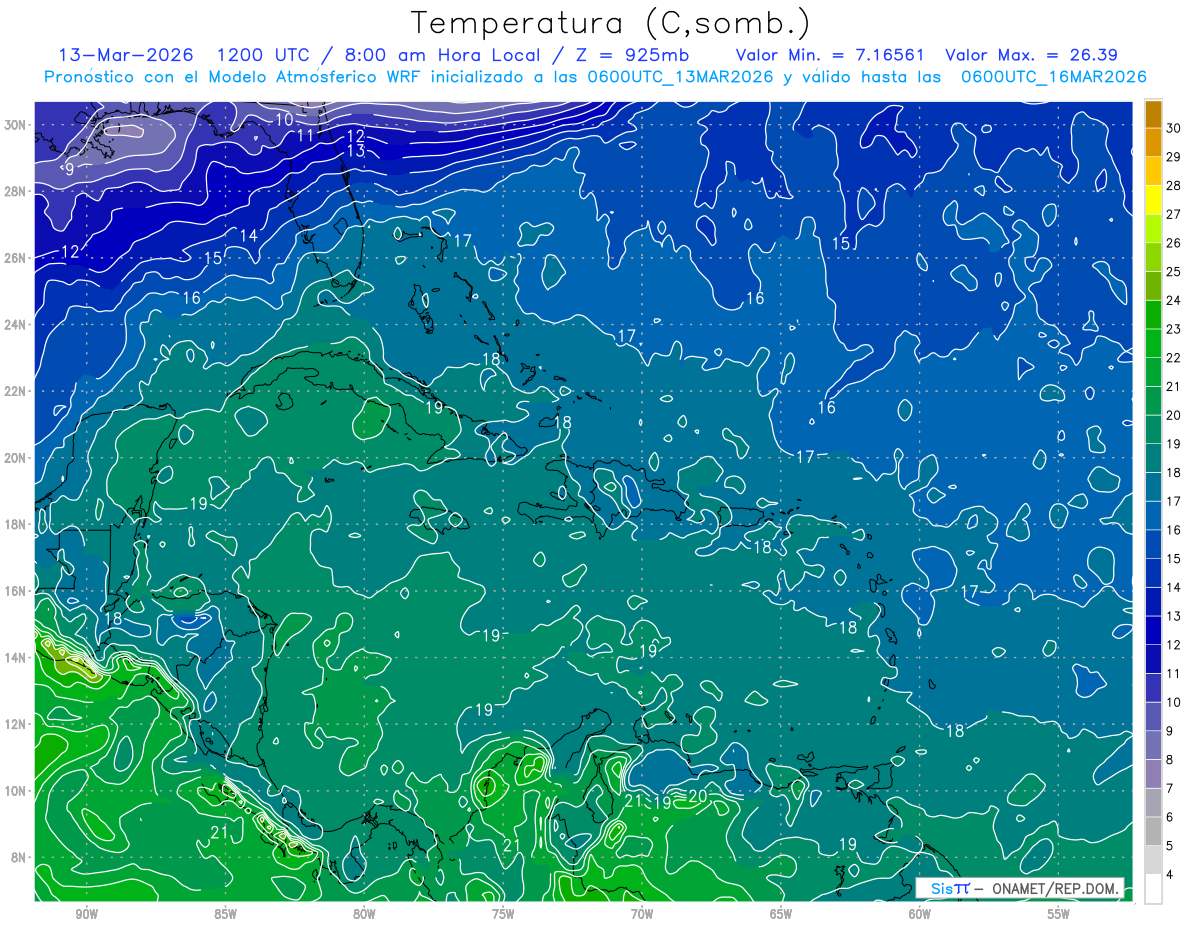This screenshot has width=1200, height=927.
Task: Click the "8N" latitude axis label
Action: tap(20, 858)
